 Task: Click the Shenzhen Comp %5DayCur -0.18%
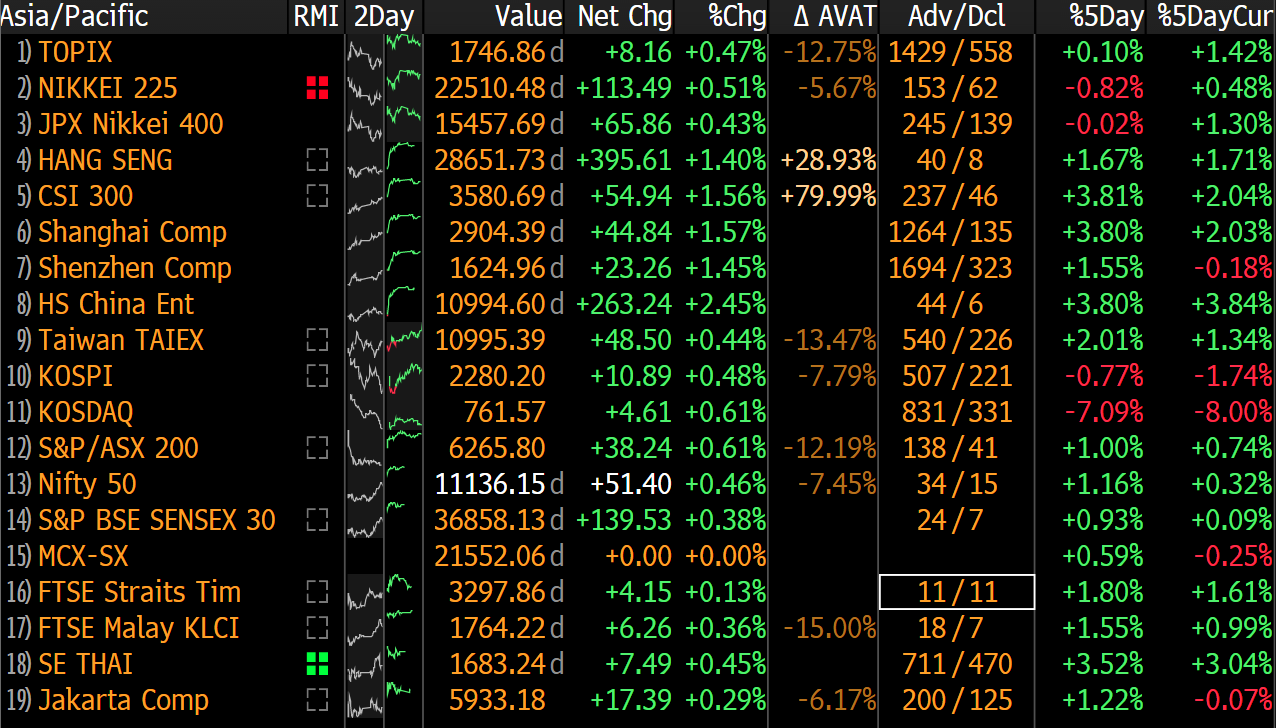[1232, 268]
